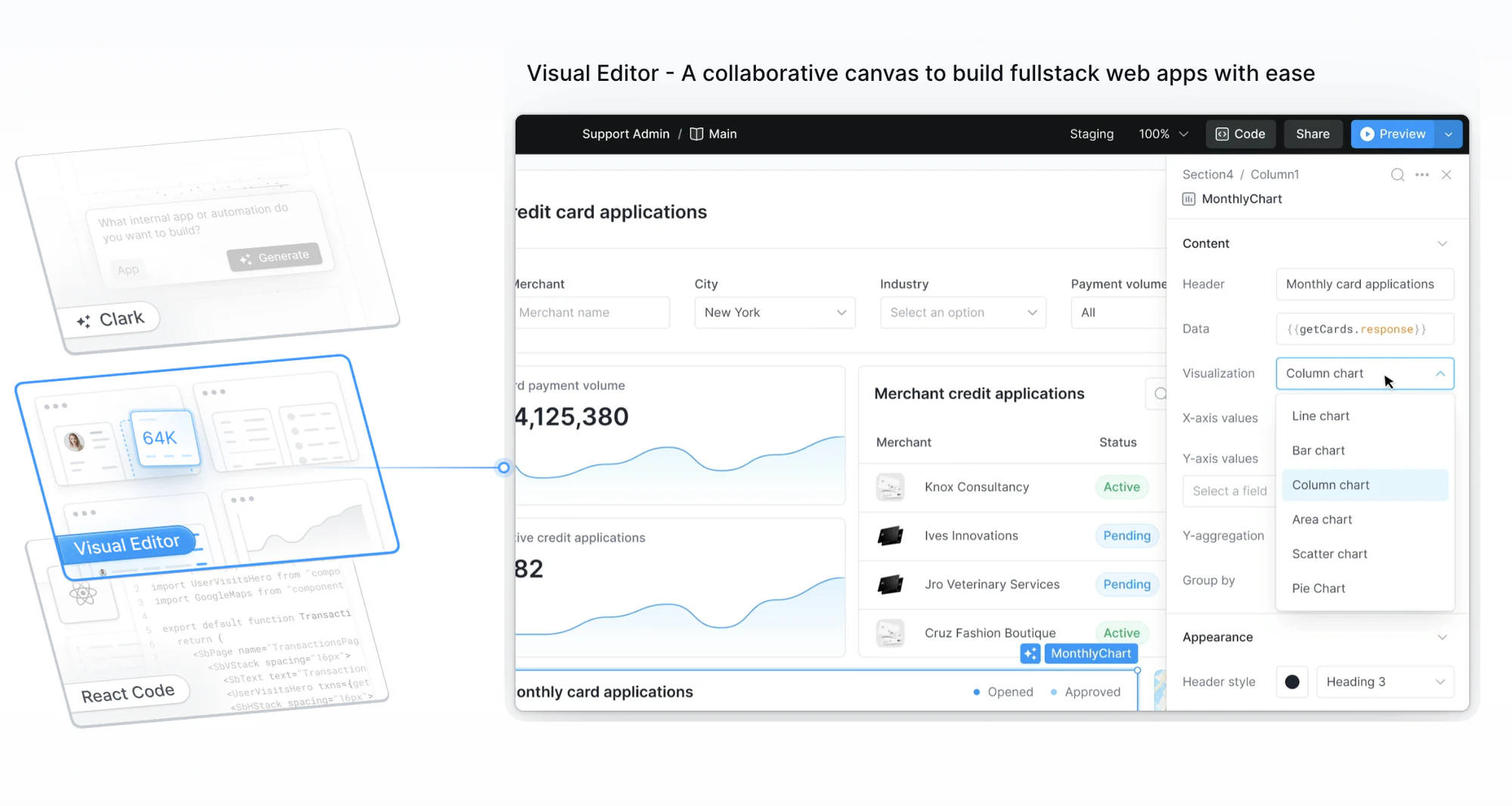Click the Visual Editor label
1512x806 pixels.
[126, 544]
